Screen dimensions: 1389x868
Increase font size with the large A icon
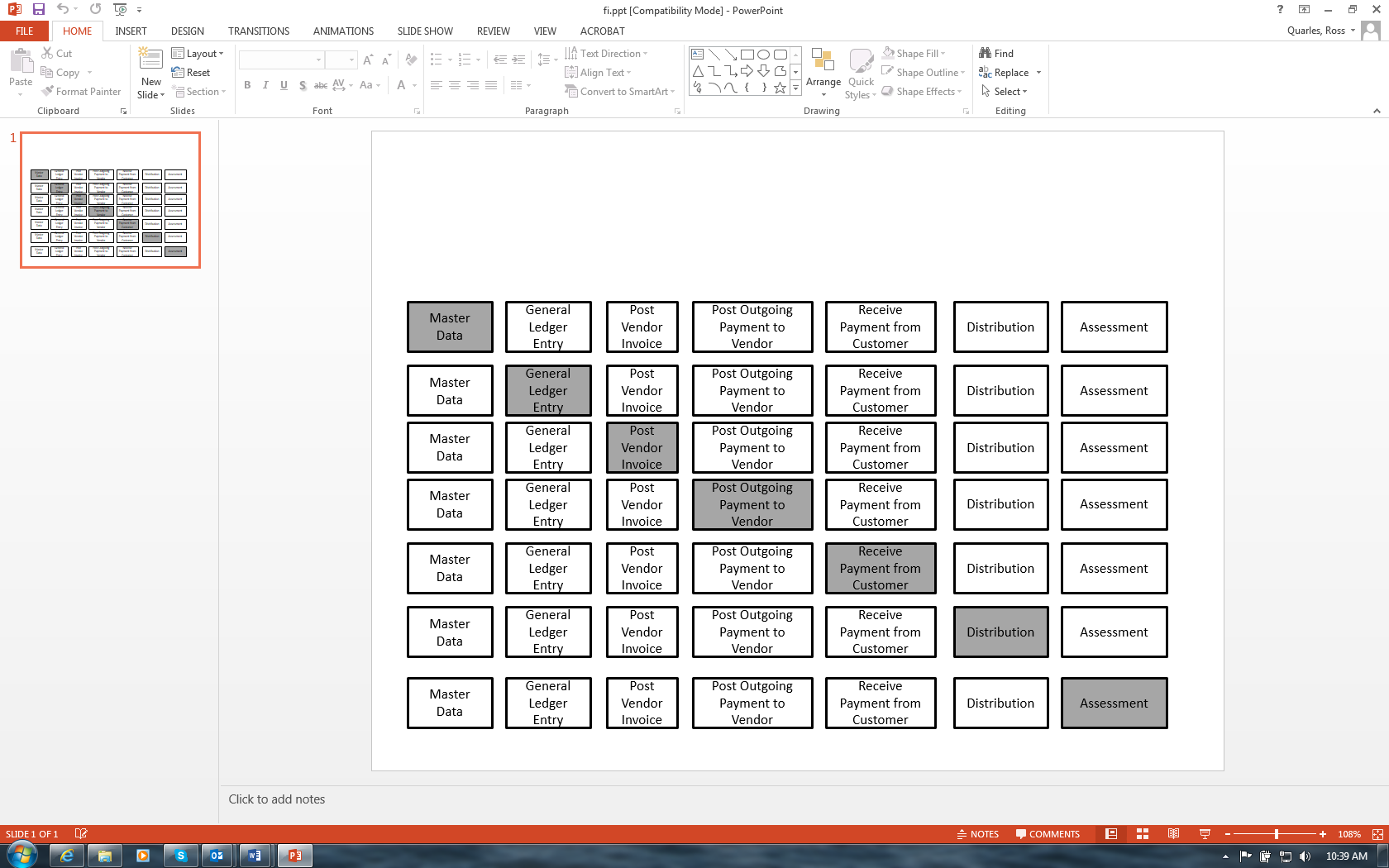click(368, 60)
